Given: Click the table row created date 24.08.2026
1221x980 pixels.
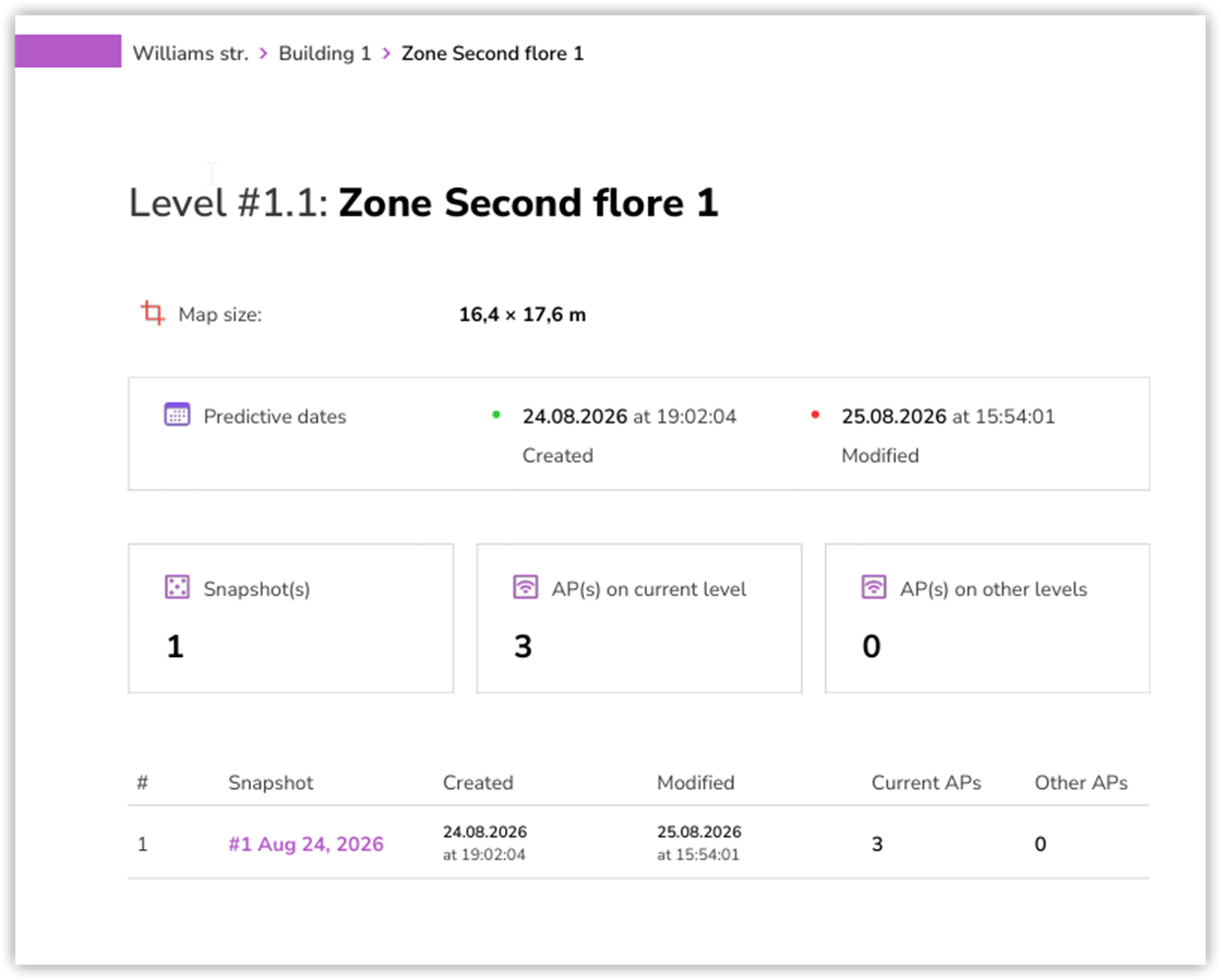Looking at the screenshot, I should pyautogui.click(x=484, y=832).
